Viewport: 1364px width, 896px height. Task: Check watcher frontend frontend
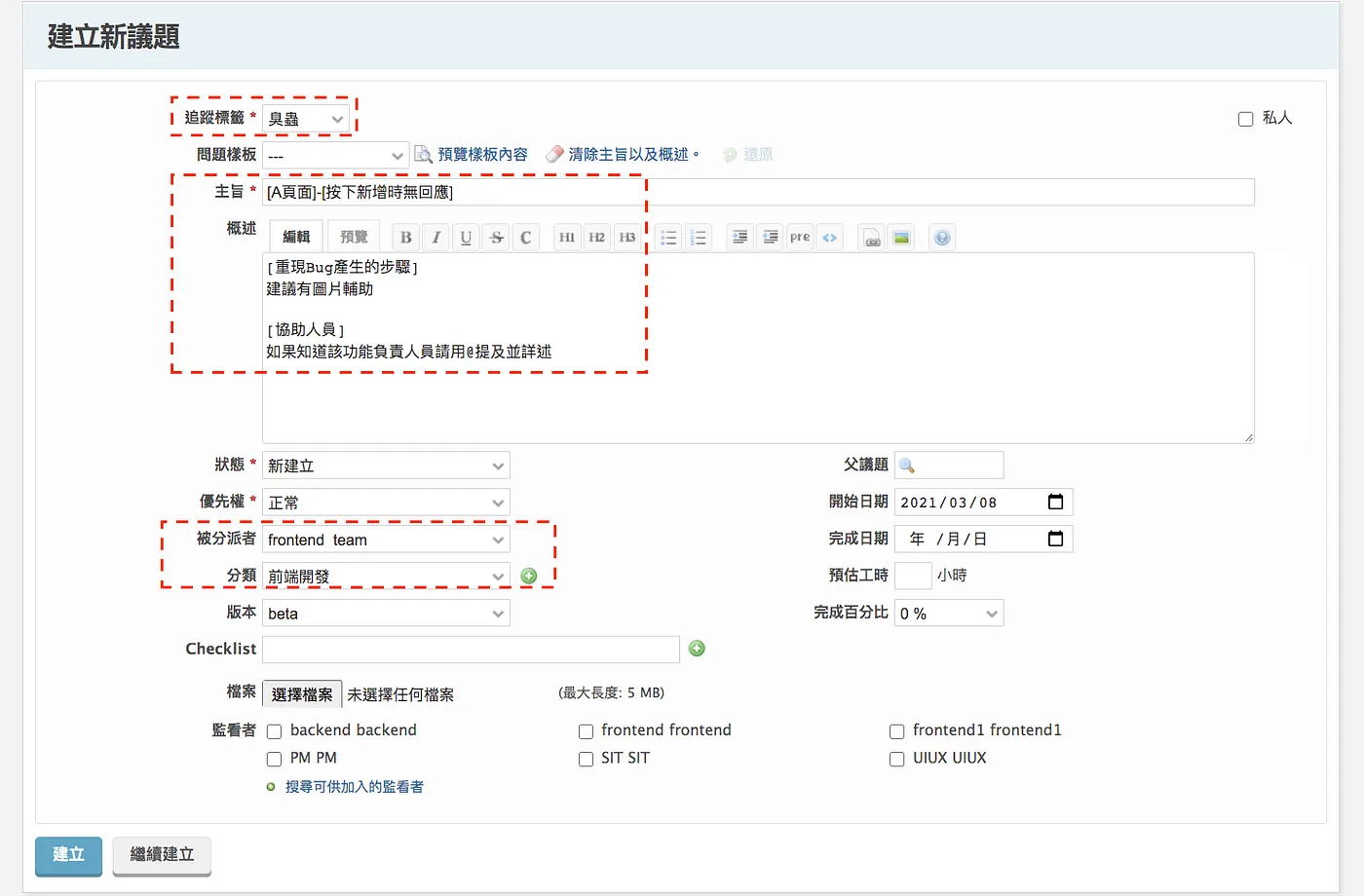pyautogui.click(x=586, y=731)
